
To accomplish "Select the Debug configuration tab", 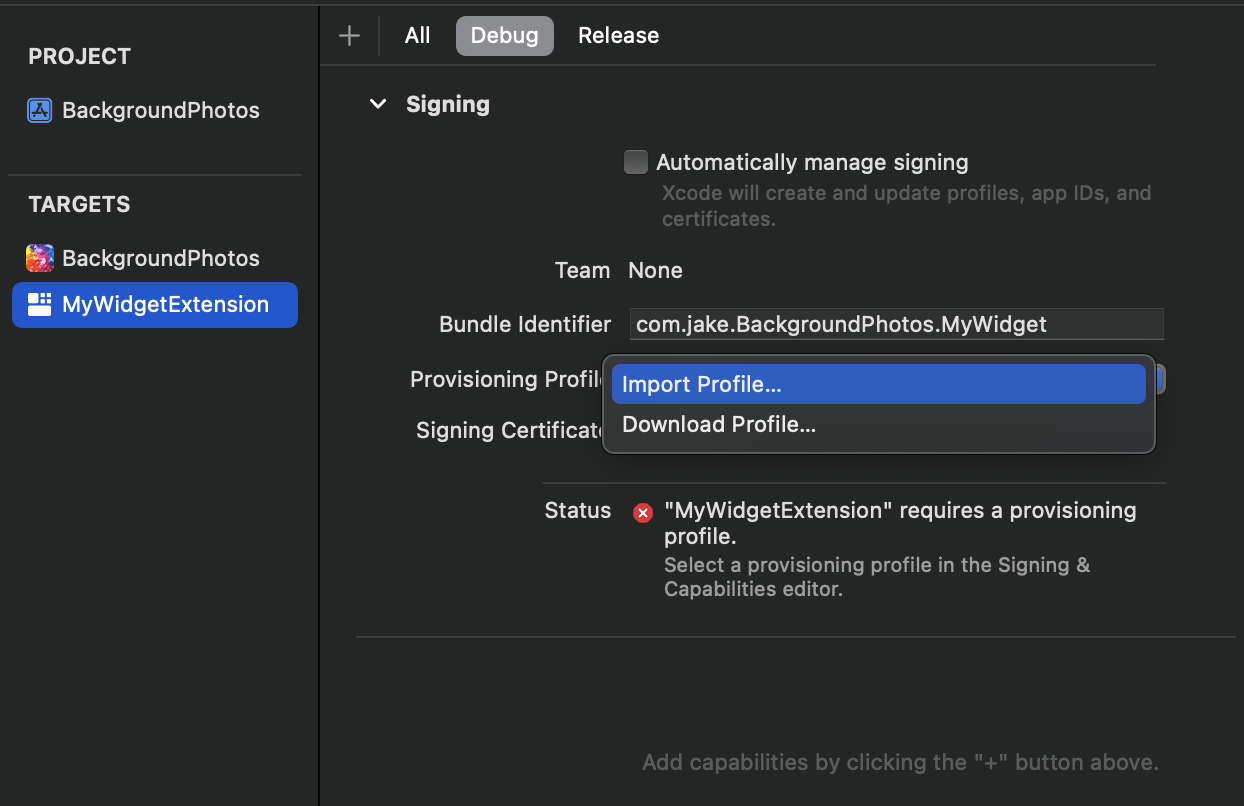I will coord(504,36).
